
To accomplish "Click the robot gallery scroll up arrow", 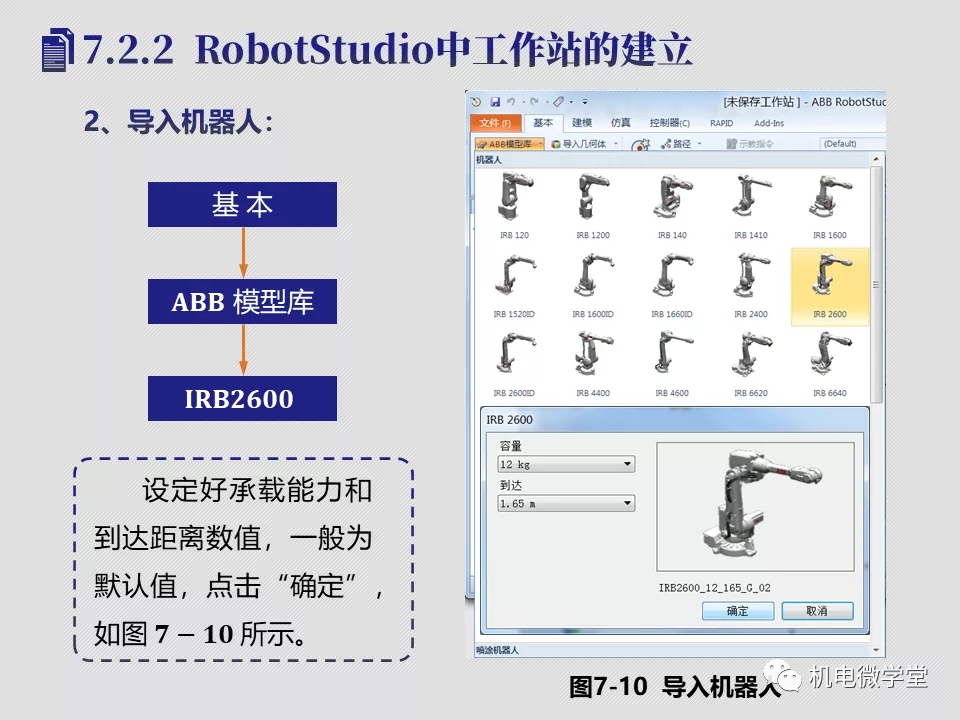I will [876, 159].
